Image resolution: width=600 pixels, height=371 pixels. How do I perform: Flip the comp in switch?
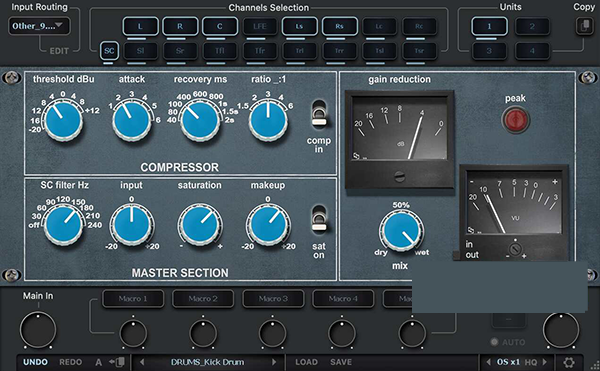click(x=319, y=114)
